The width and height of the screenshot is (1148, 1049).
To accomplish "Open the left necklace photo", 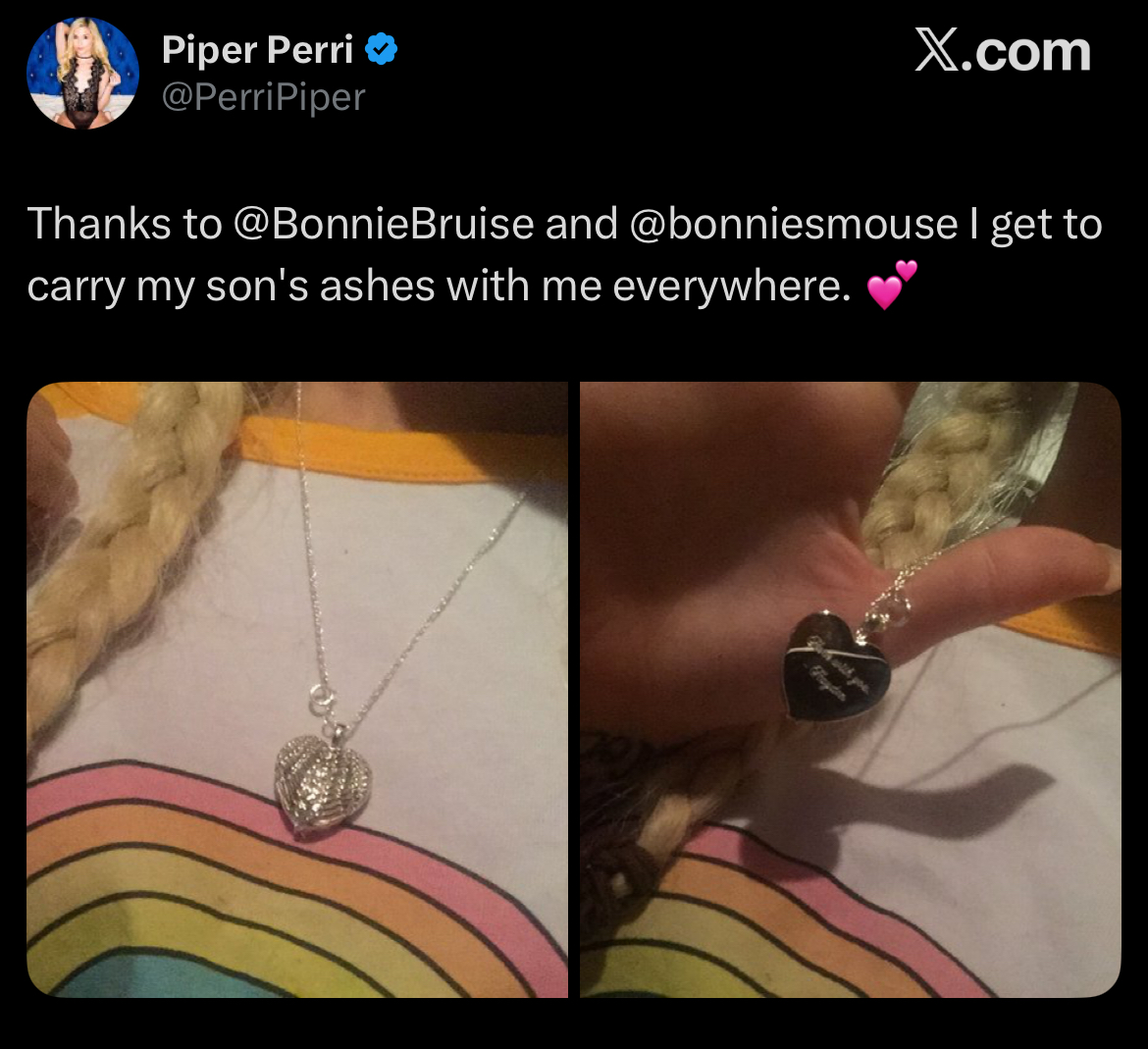I will point(297,690).
